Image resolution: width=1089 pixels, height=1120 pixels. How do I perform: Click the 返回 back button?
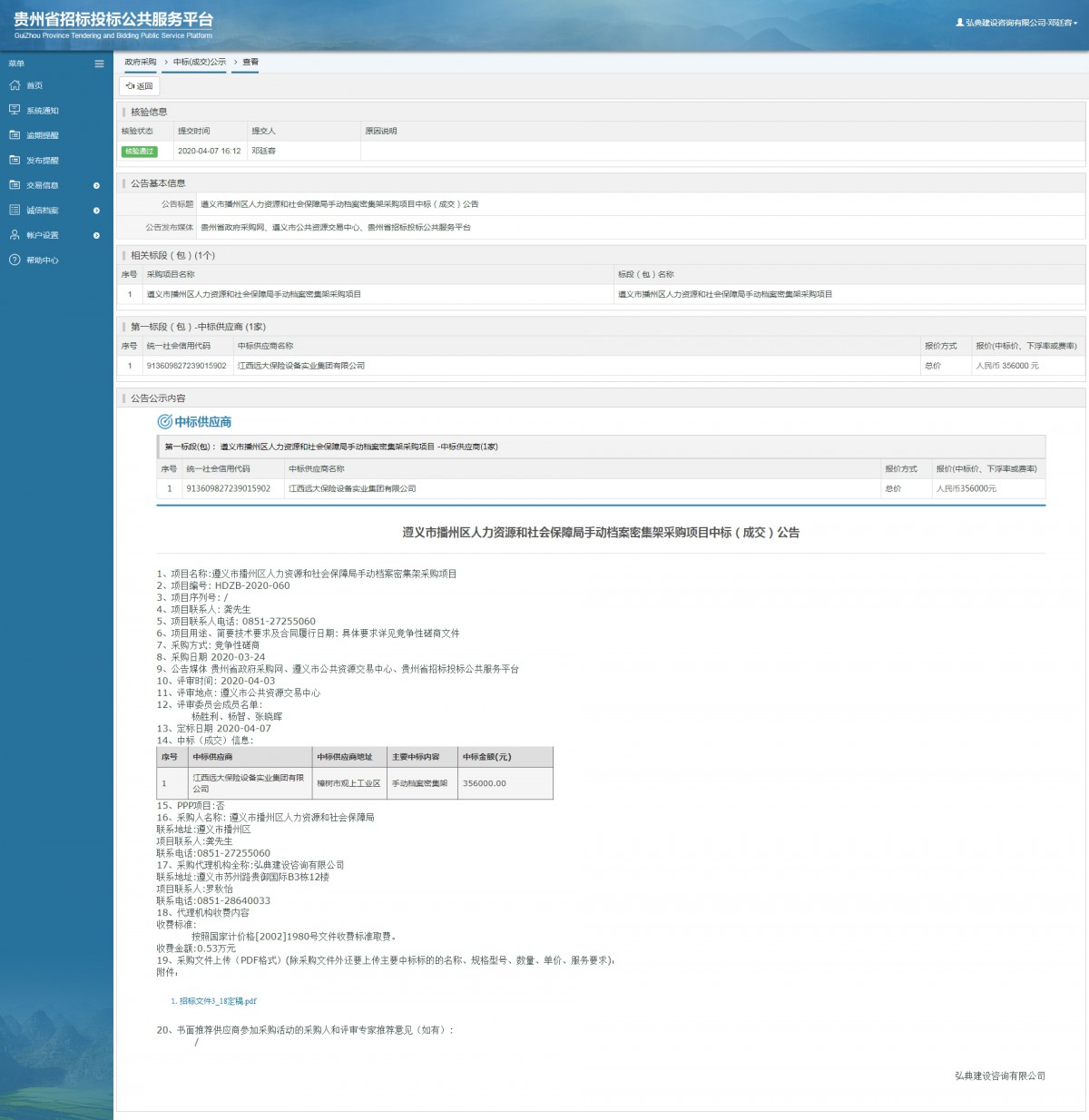click(x=140, y=86)
